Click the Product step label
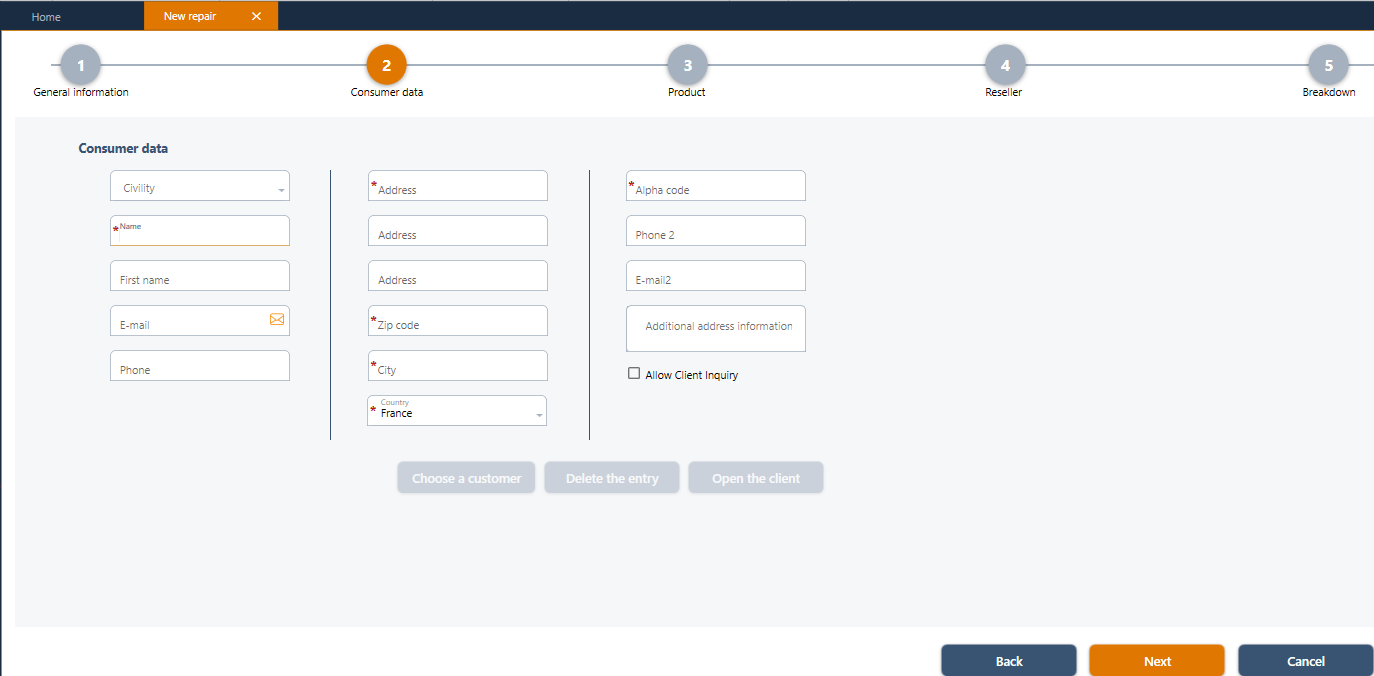The height and width of the screenshot is (676, 1374). pyautogui.click(x=687, y=92)
